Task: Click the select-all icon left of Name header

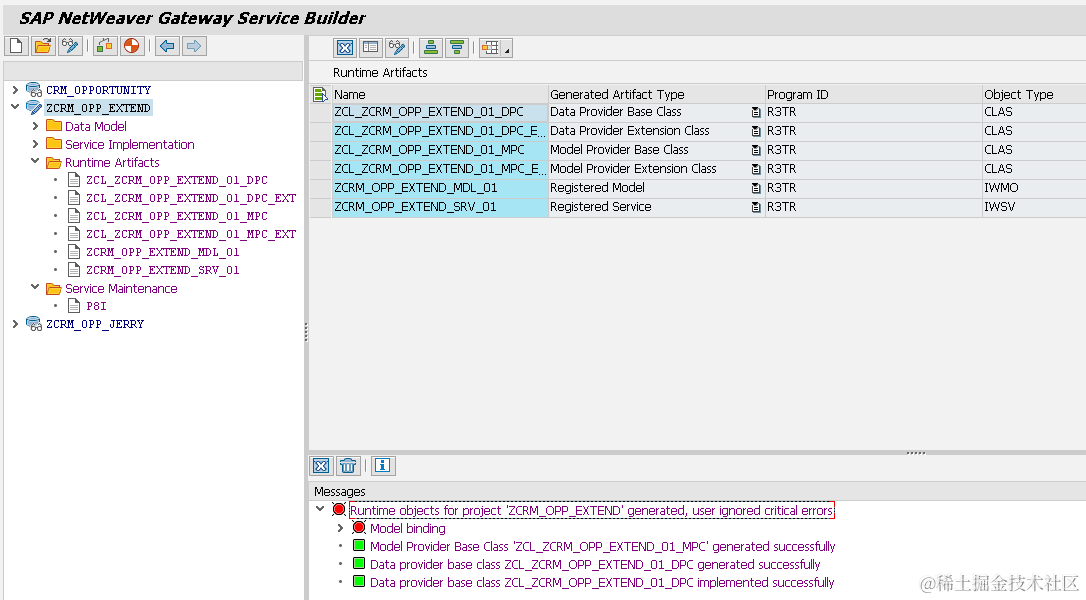Action: (x=320, y=94)
